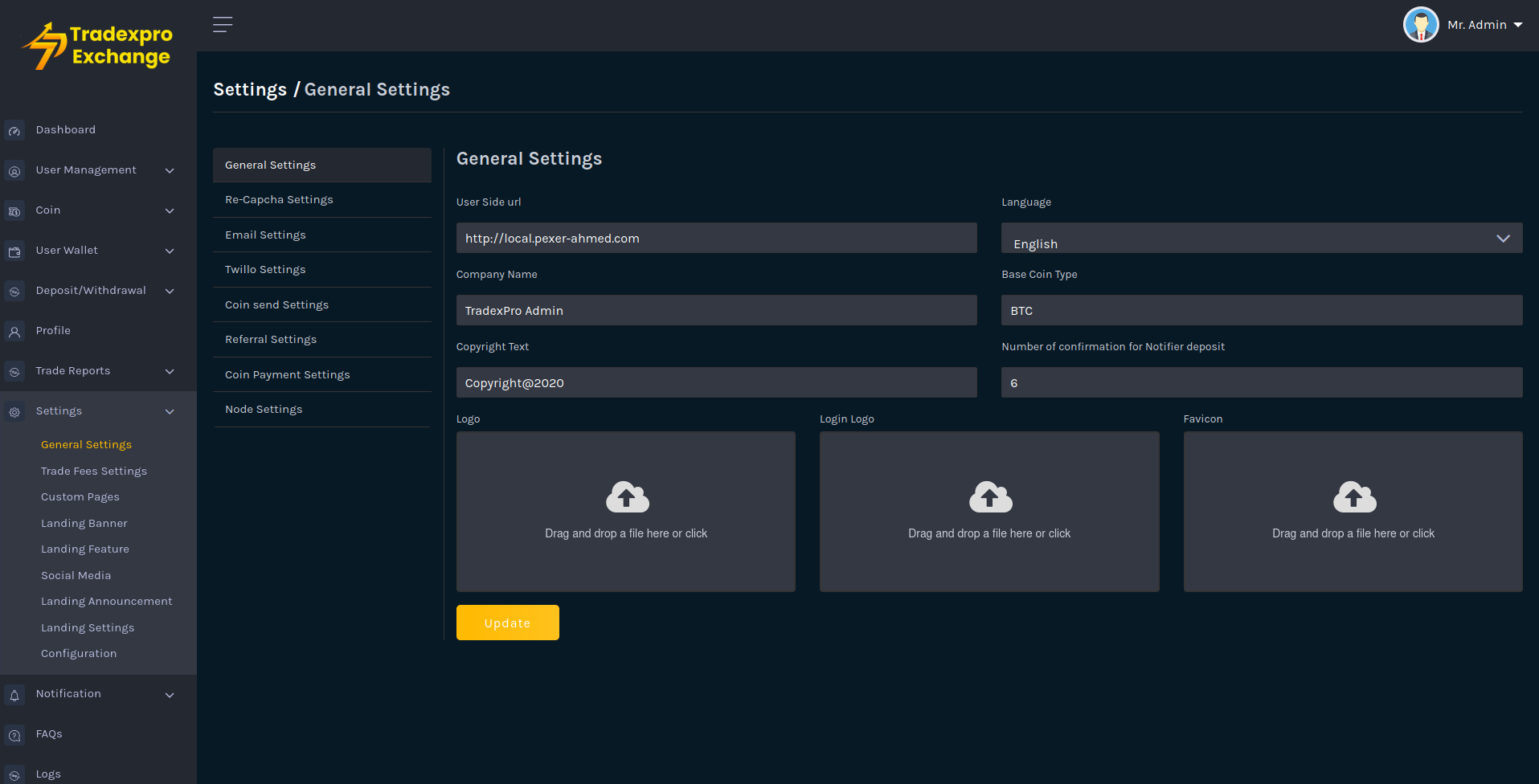Switch to the Node Settings tab
1539x784 pixels.
coord(264,409)
